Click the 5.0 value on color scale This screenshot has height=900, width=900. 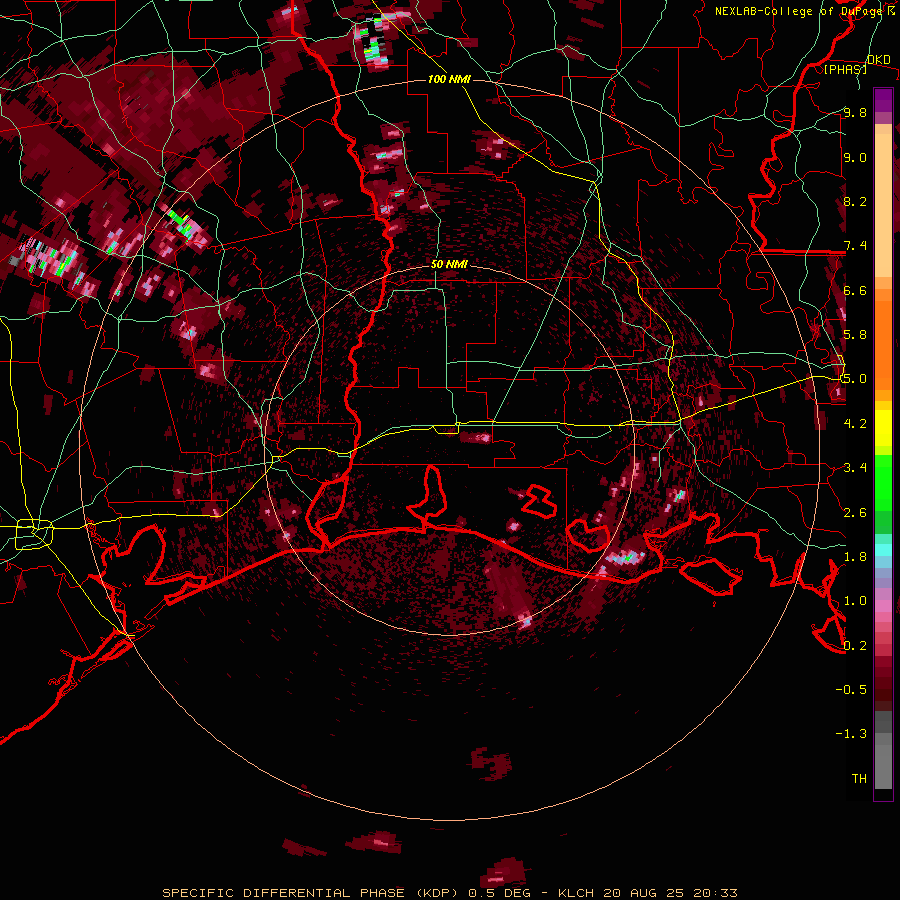point(855,379)
